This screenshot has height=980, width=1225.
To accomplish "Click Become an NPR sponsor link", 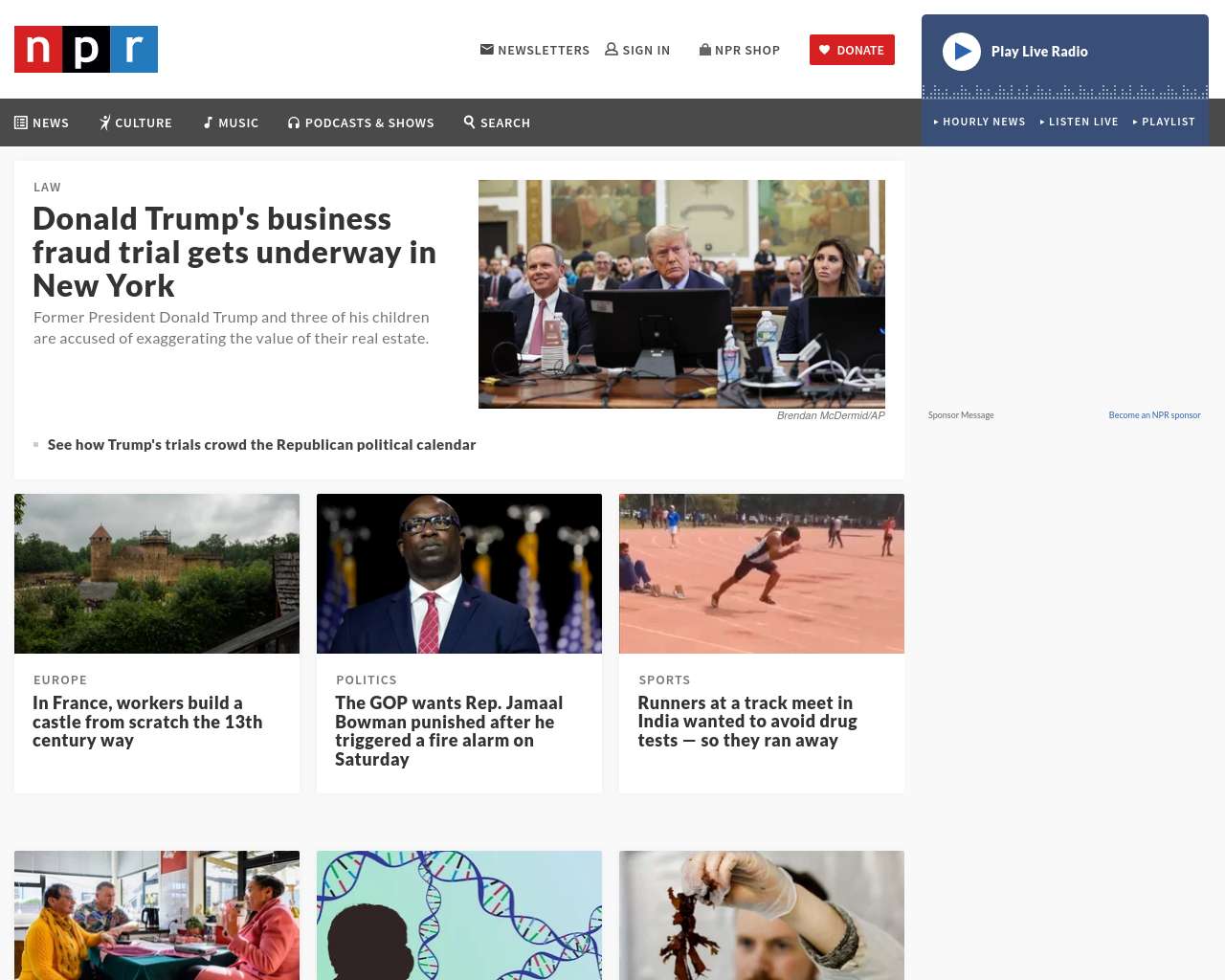I will click(x=1154, y=415).
